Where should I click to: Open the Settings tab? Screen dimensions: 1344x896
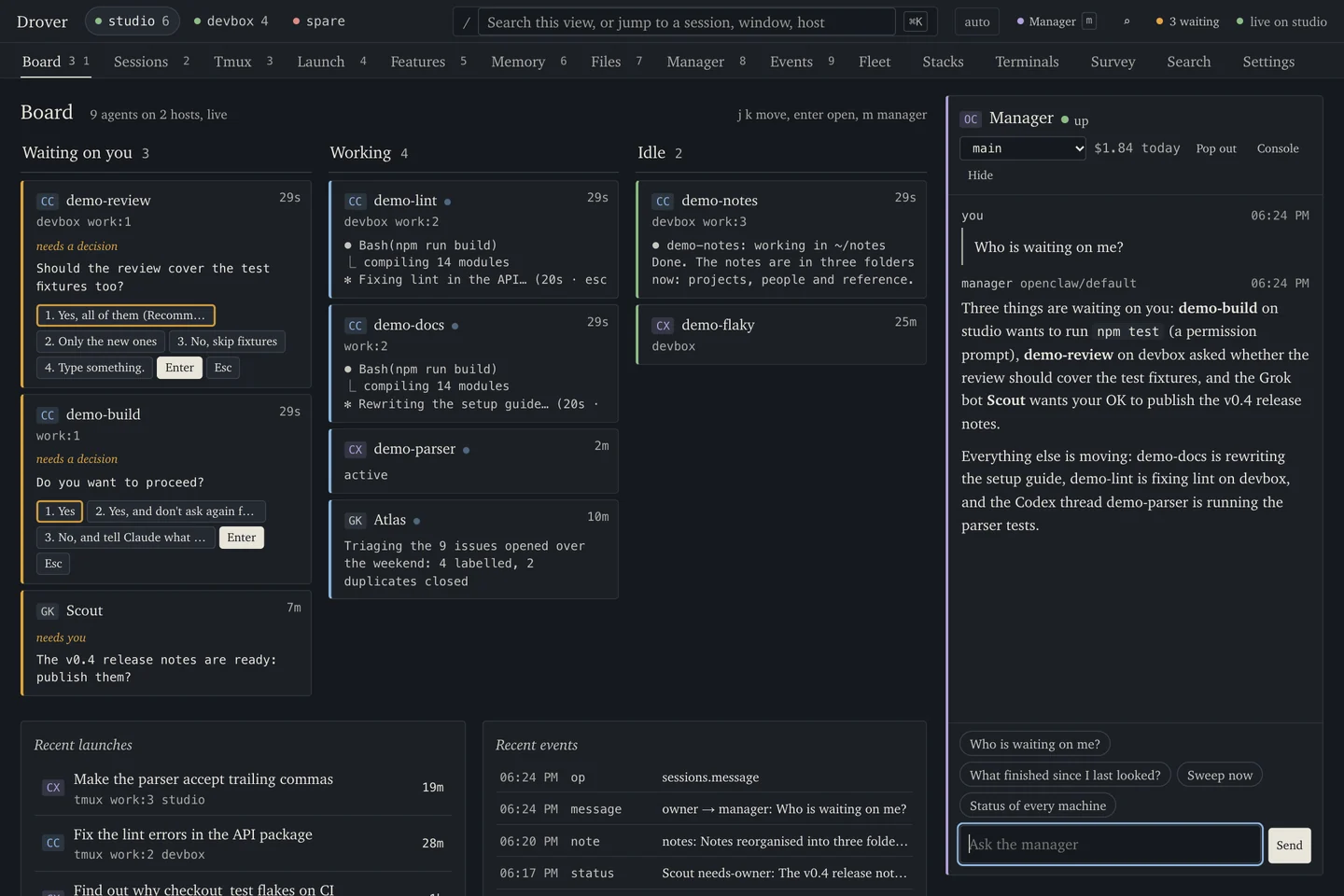1268,62
